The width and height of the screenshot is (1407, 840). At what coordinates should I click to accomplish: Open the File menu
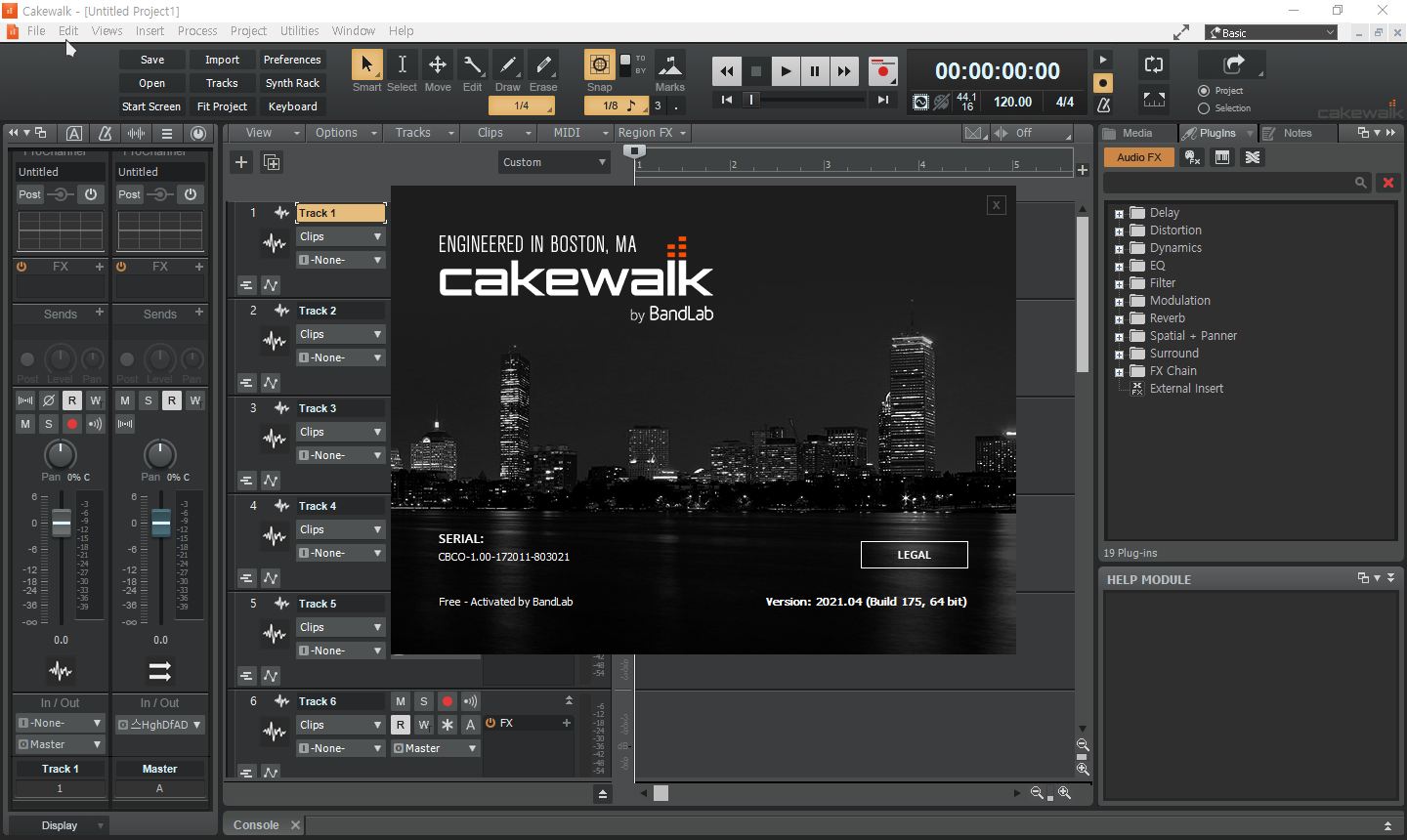[36, 30]
